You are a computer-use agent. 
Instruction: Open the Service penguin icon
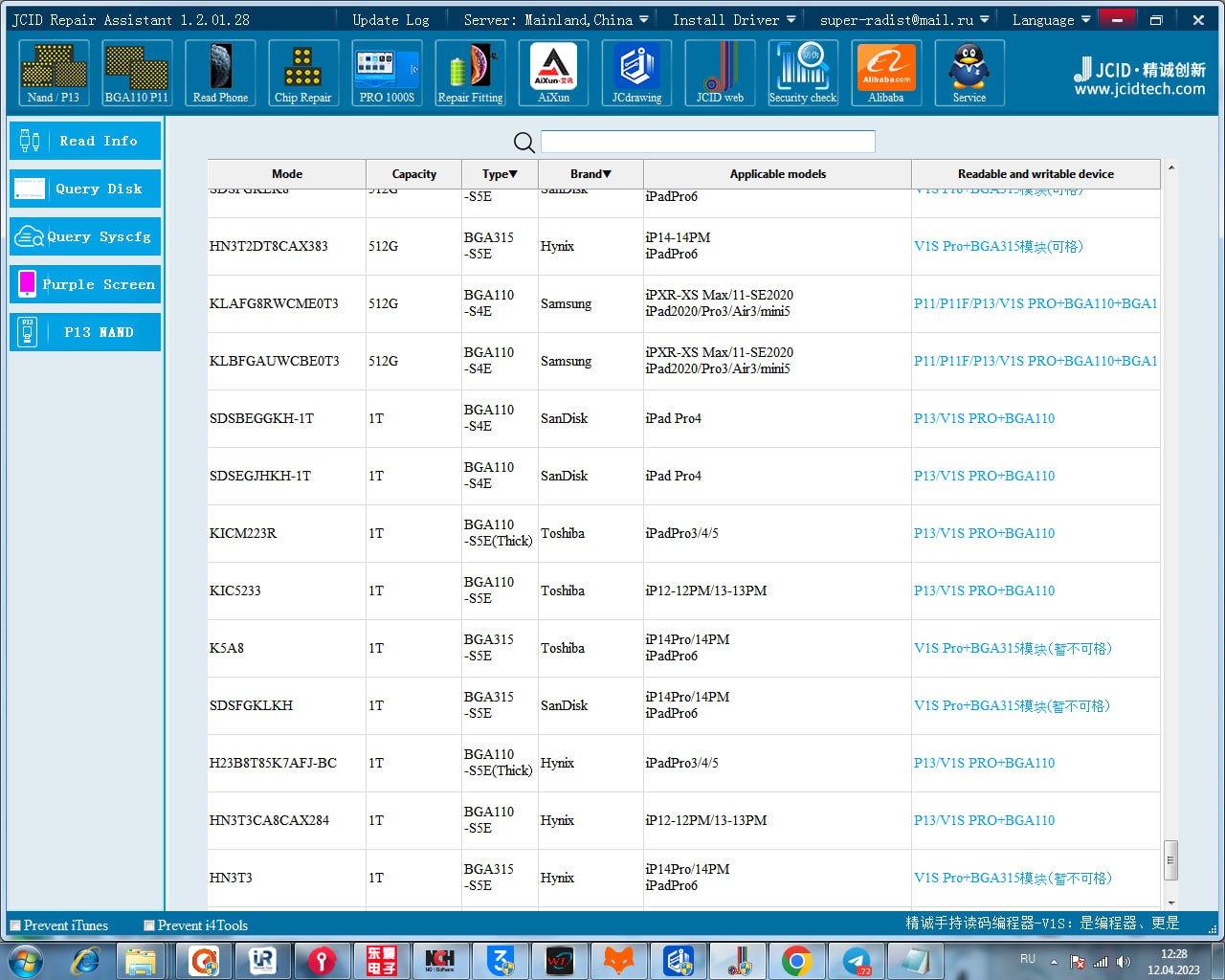coord(969,73)
